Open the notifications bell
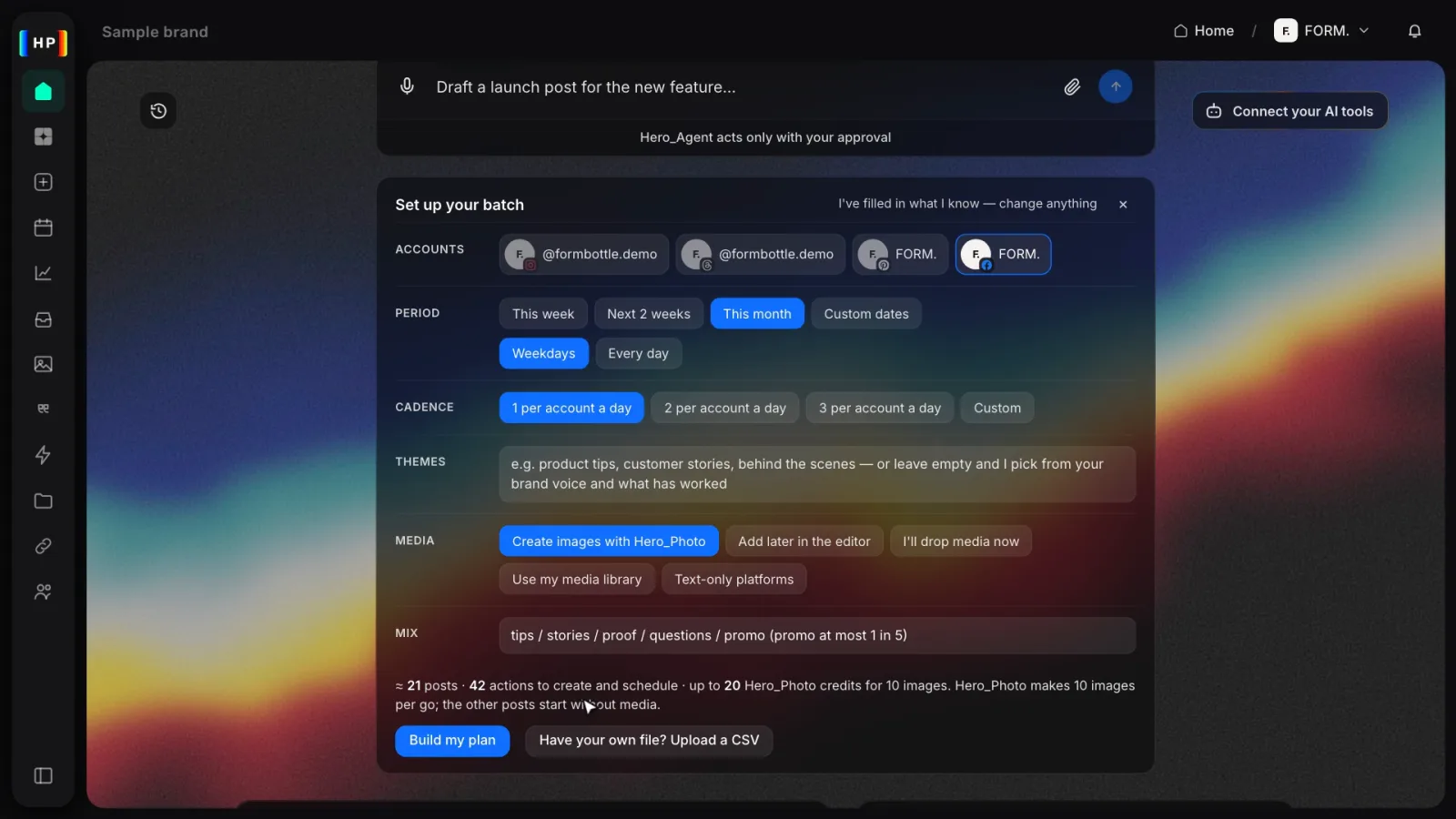Image resolution: width=1456 pixels, height=819 pixels. (x=1414, y=31)
